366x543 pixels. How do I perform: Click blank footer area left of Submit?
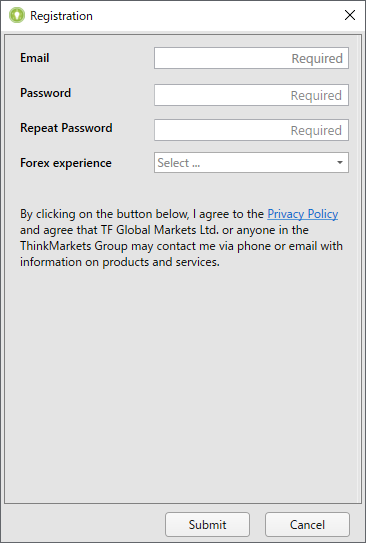click(x=83, y=524)
